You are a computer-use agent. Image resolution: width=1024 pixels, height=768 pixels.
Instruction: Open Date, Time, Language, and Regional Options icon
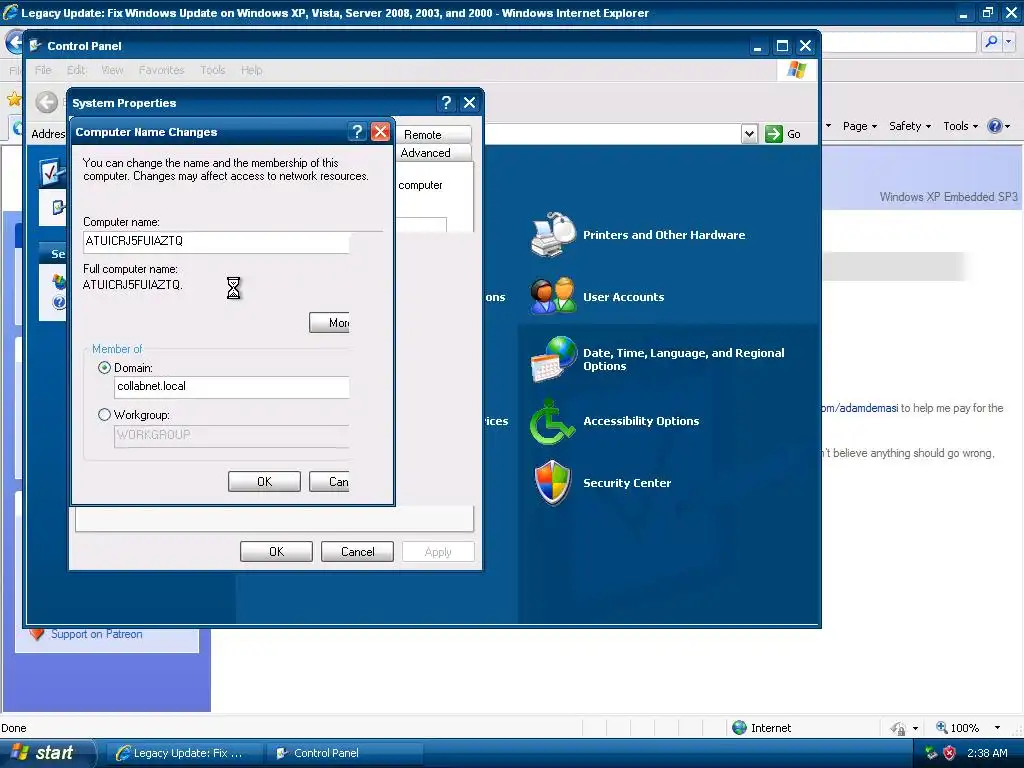tap(553, 359)
